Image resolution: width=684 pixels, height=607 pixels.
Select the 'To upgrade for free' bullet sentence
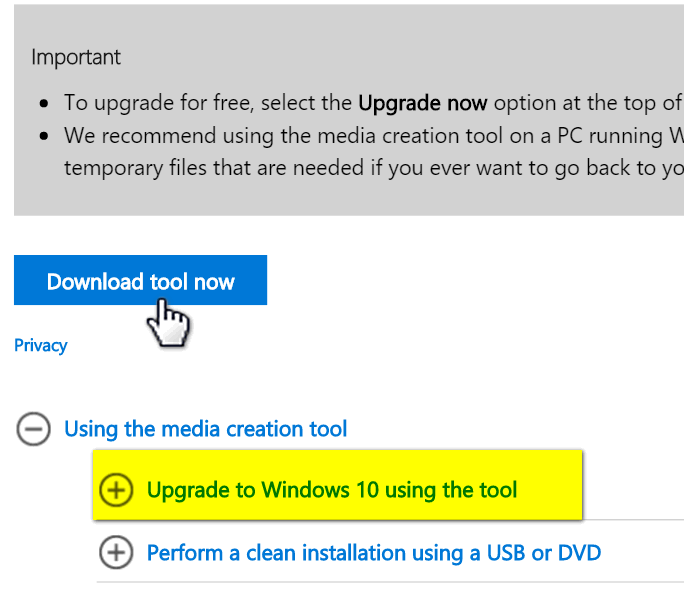[x=374, y=103]
